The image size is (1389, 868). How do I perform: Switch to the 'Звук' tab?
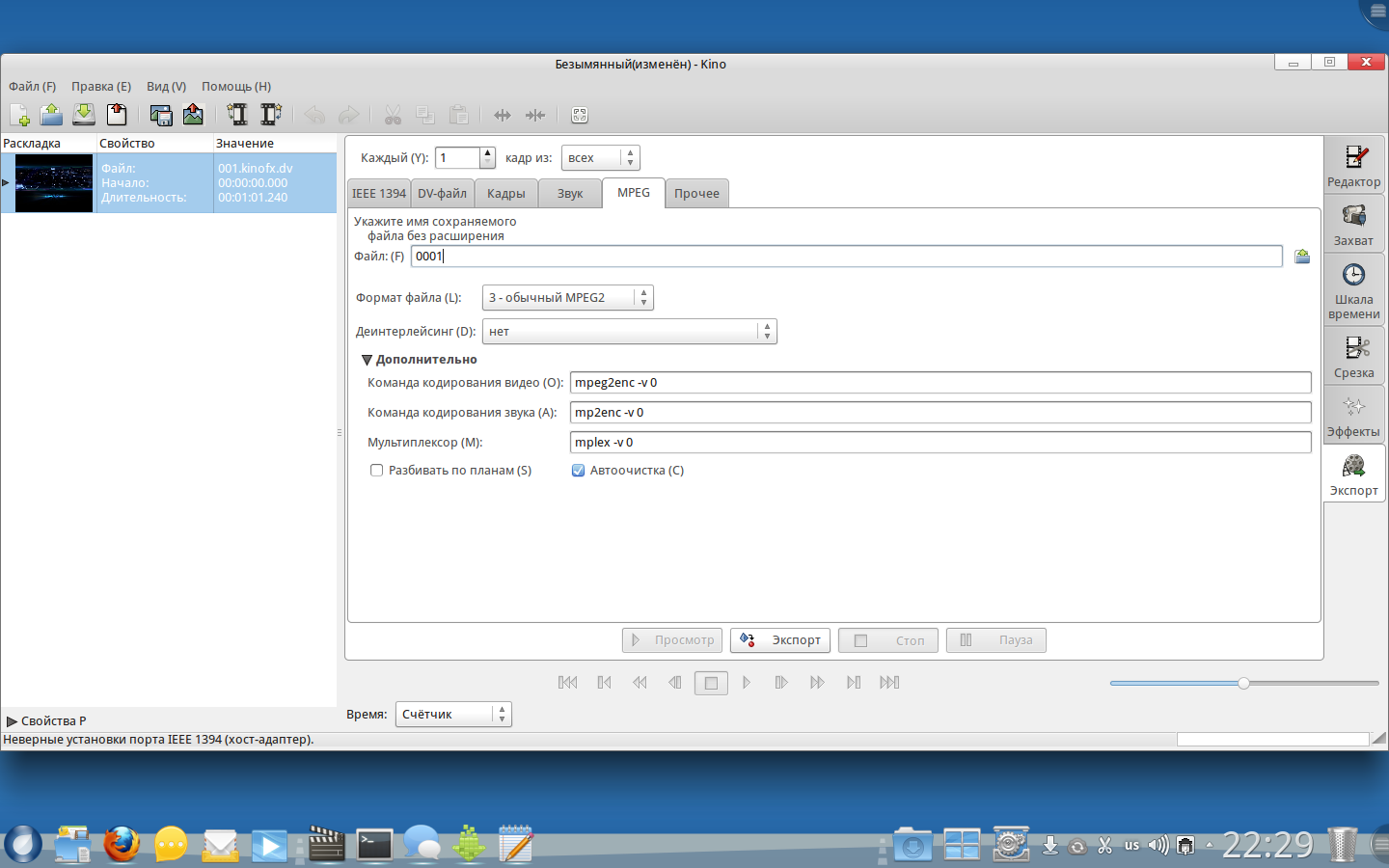[570, 194]
